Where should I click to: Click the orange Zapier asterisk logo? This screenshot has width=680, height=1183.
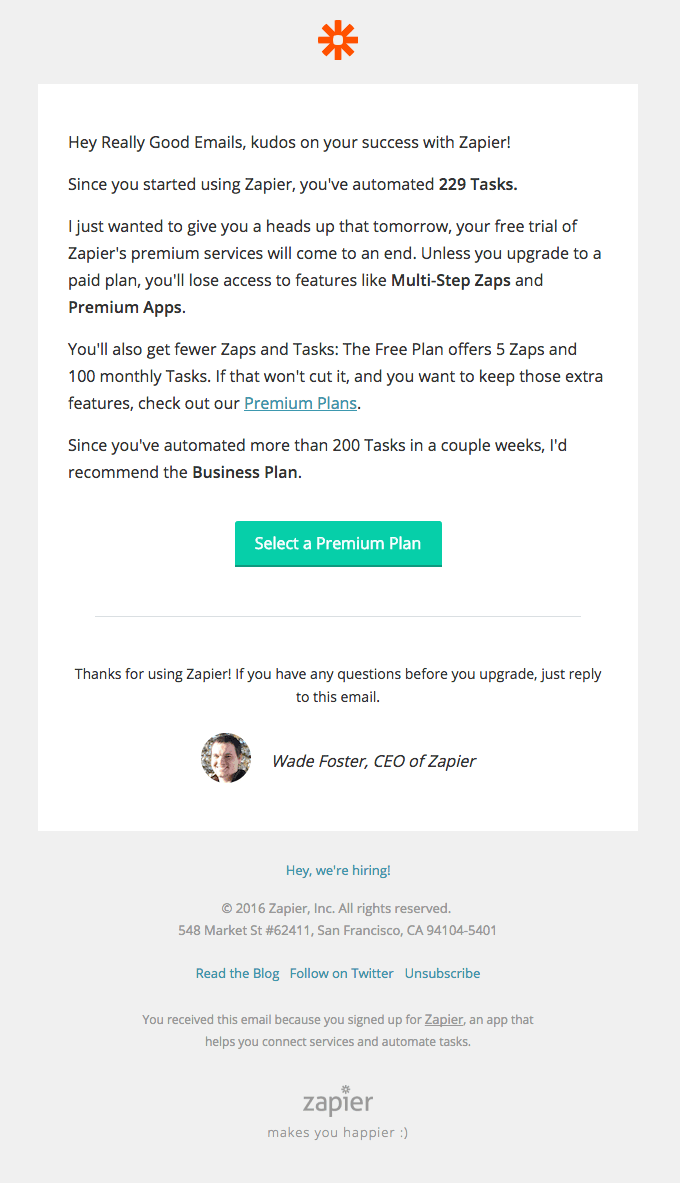(x=338, y=40)
